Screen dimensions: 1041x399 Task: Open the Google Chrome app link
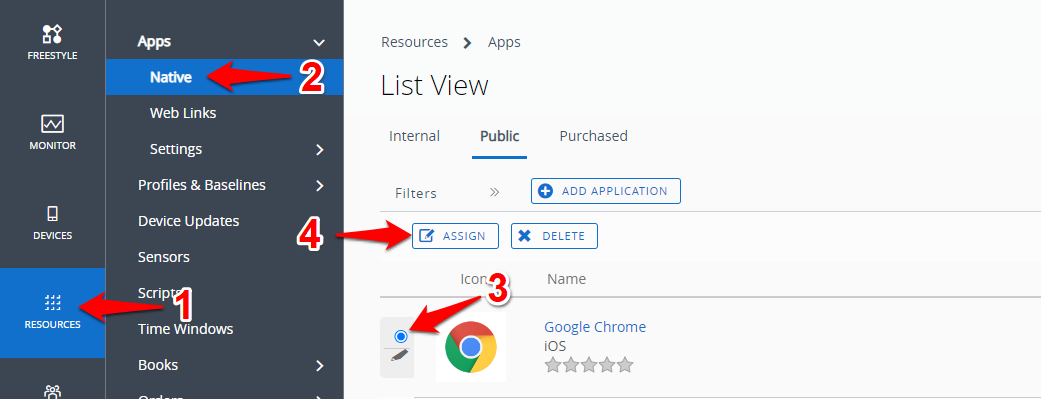[x=595, y=327]
